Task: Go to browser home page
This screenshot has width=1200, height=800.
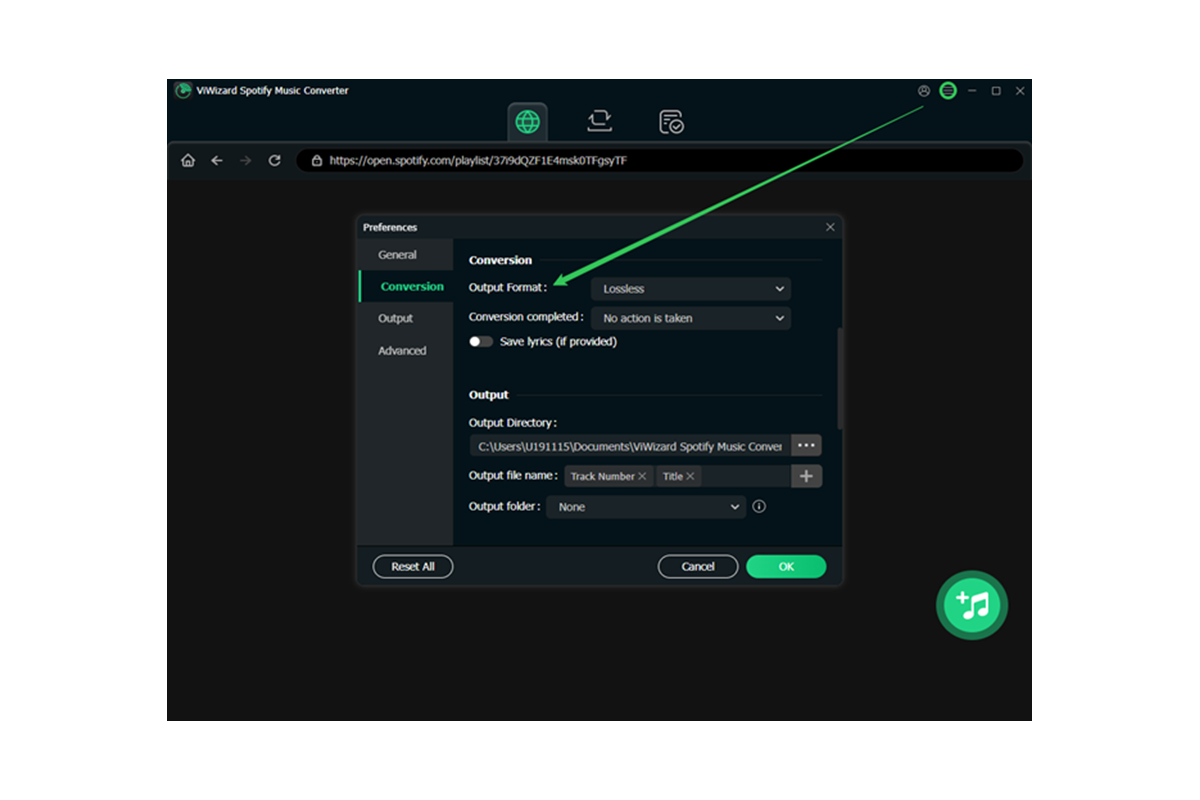Action: [187, 160]
